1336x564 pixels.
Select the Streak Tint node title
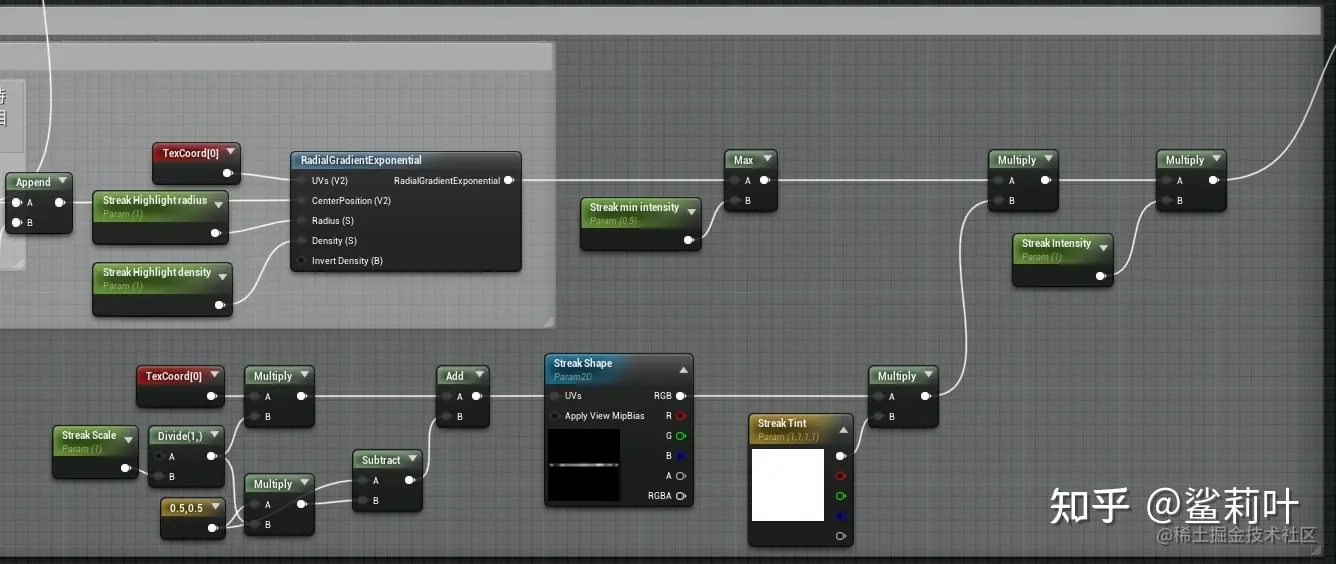782,423
